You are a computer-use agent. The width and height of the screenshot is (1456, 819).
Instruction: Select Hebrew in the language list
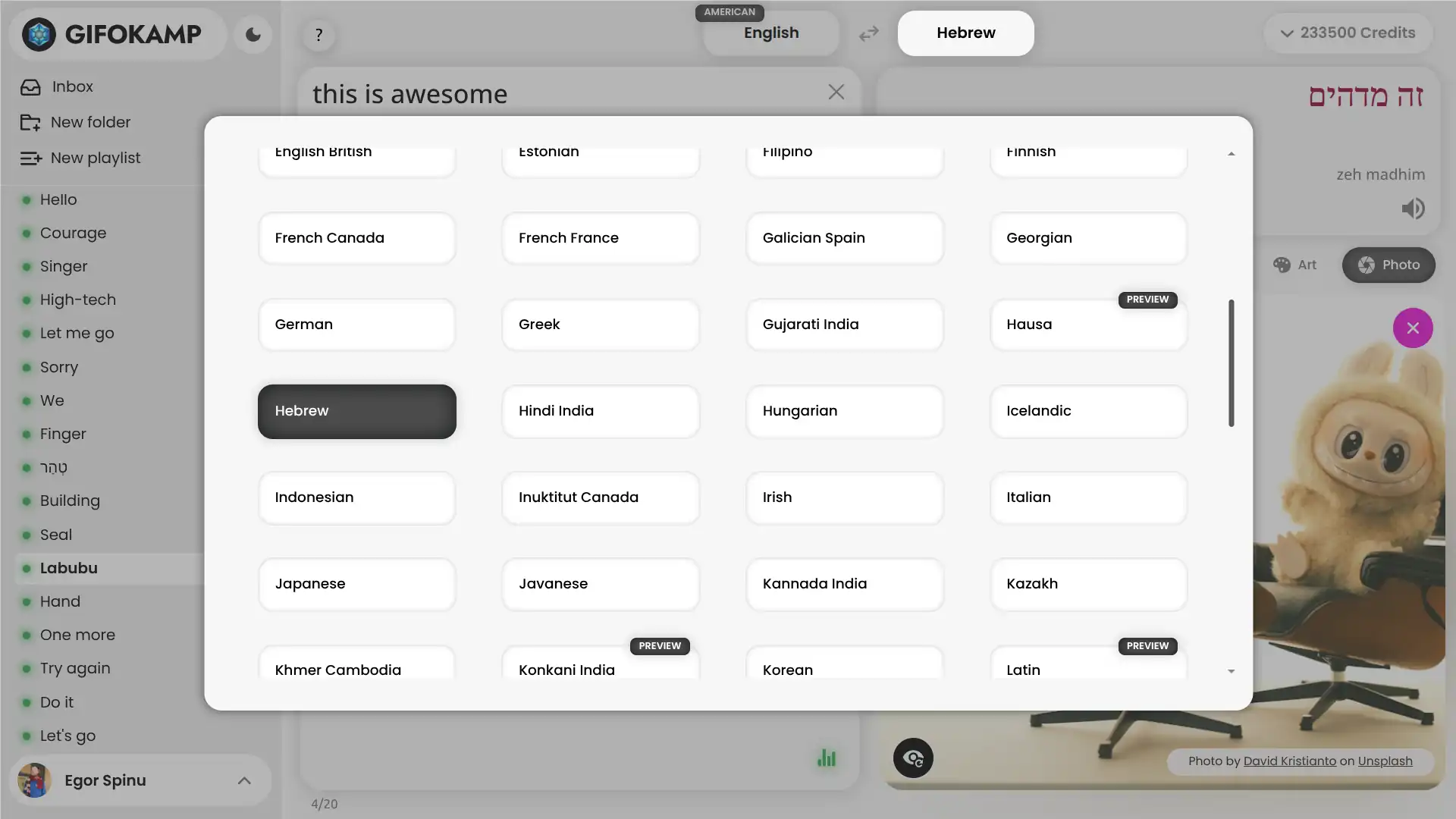[356, 411]
